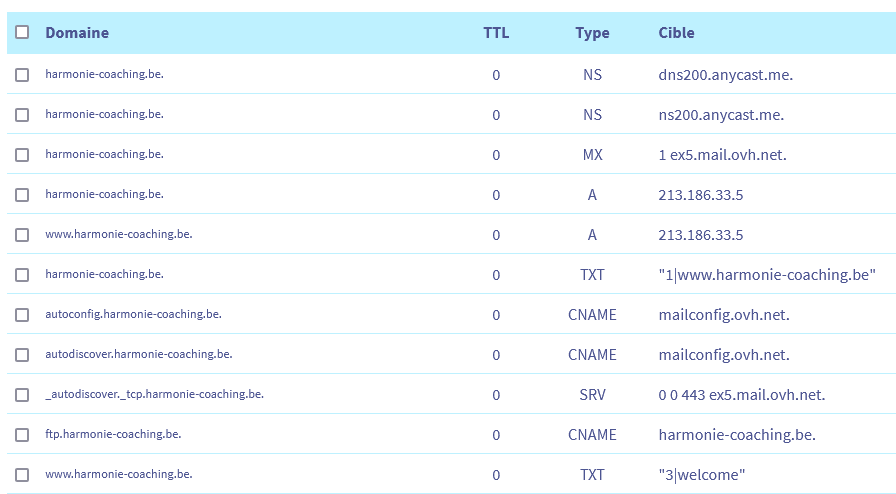
Task: Tick the MX record row checkbox
Action: coord(22,155)
